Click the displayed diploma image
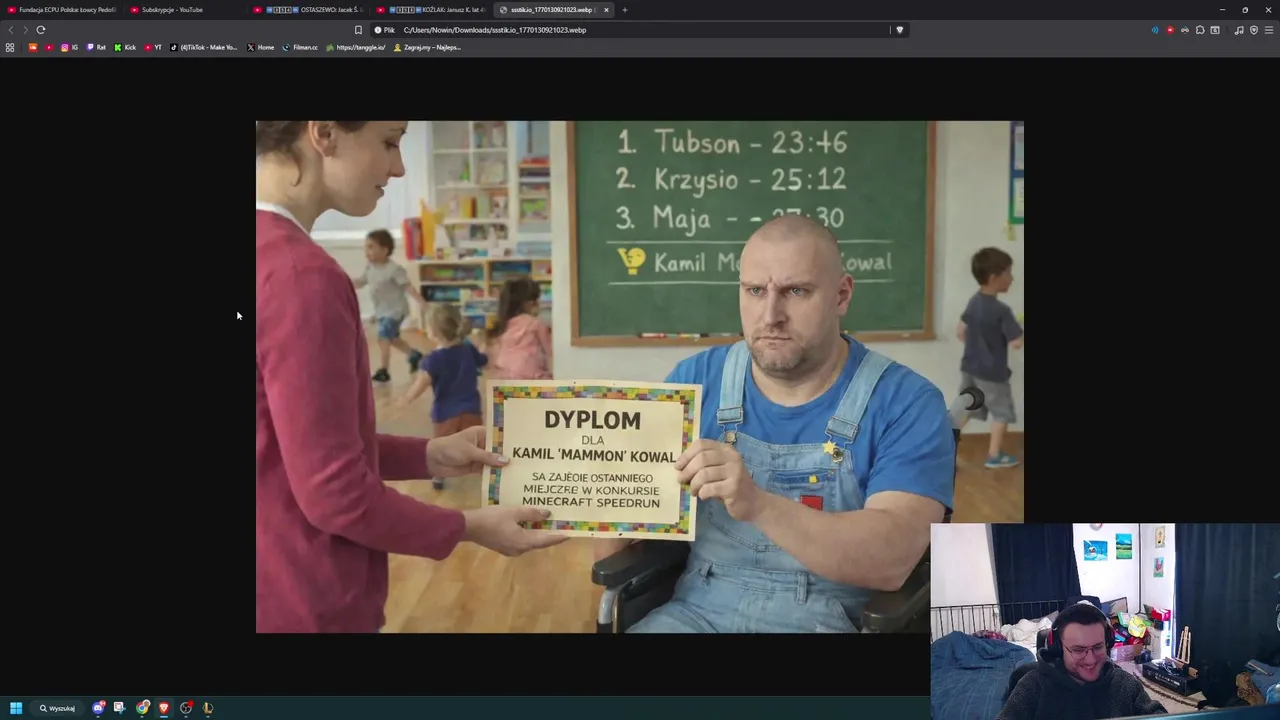1280x720 pixels. point(640,377)
